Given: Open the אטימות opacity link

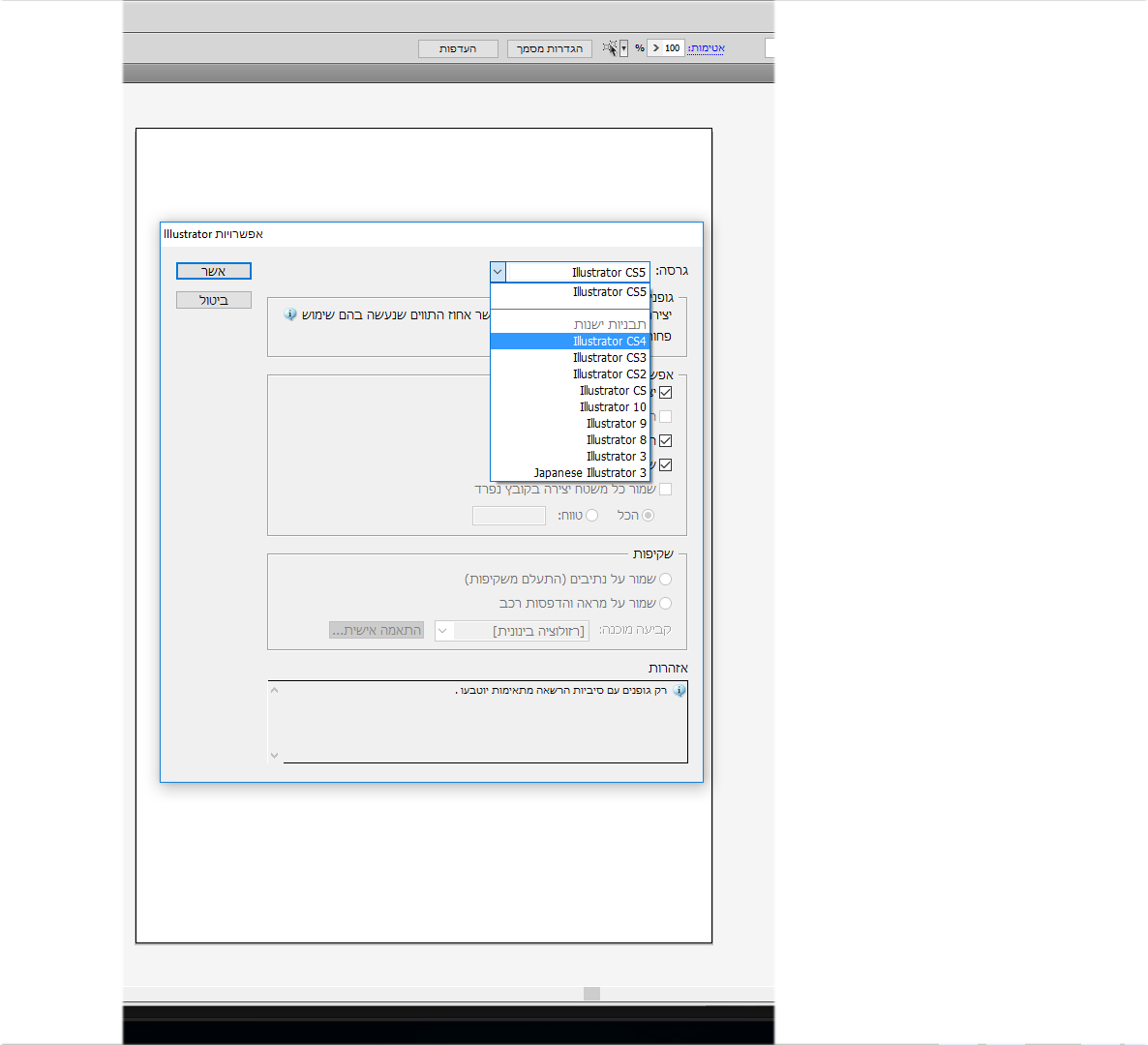Looking at the screenshot, I should tap(707, 48).
